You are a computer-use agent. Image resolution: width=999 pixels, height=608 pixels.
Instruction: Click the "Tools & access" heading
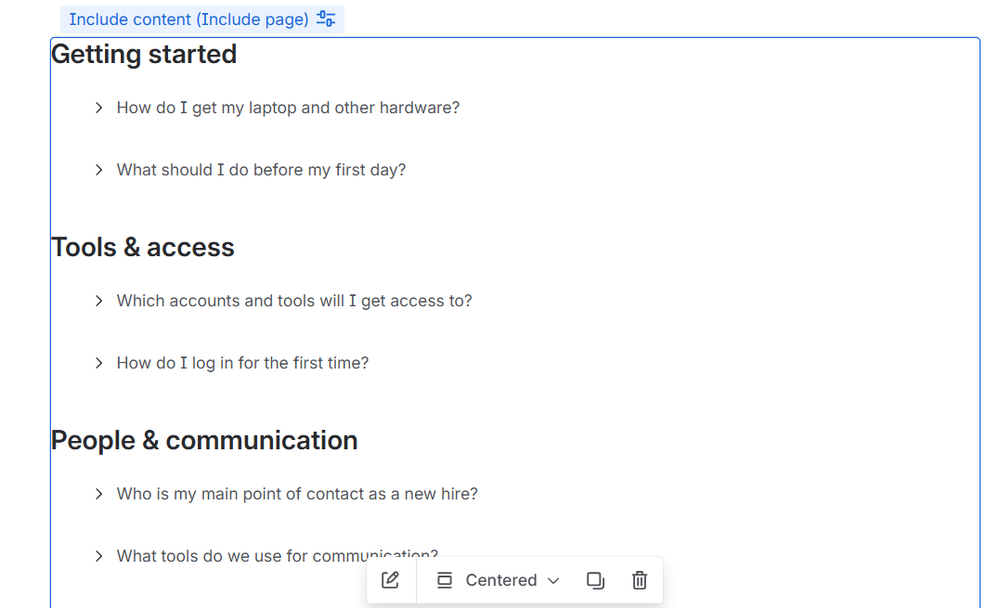pos(143,246)
